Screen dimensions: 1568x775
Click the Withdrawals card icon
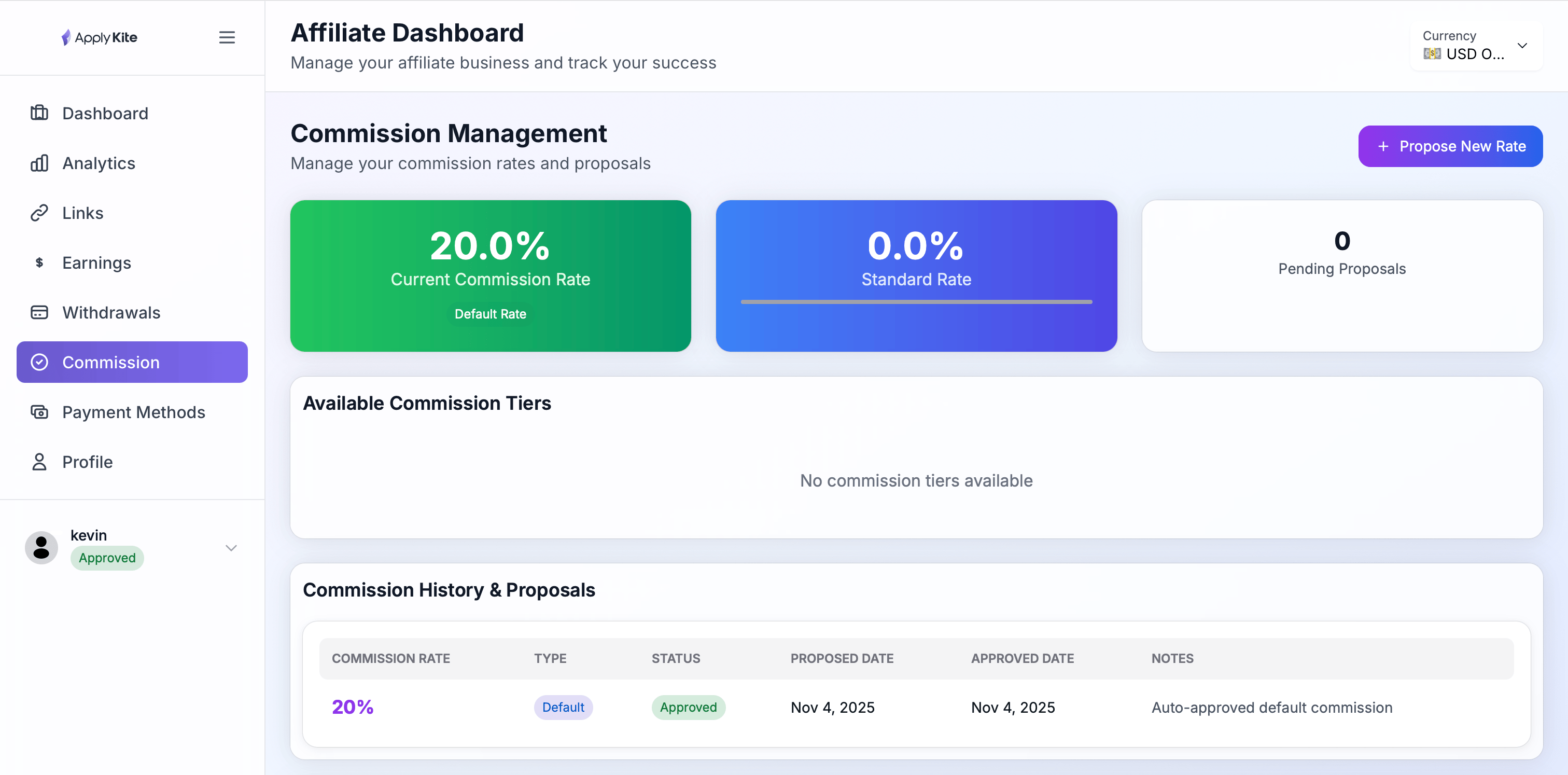click(39, 312)
